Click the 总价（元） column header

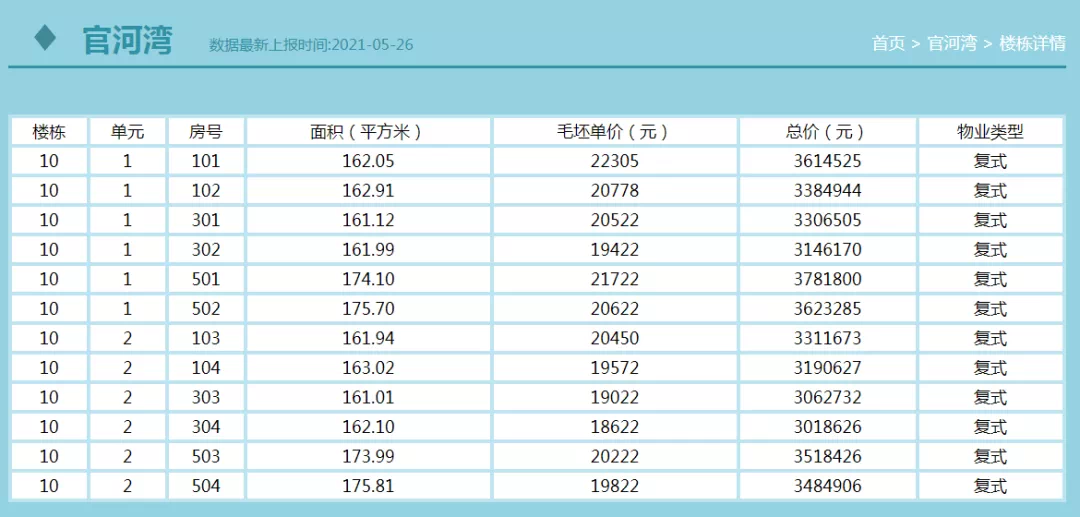[x=827, y=131]
